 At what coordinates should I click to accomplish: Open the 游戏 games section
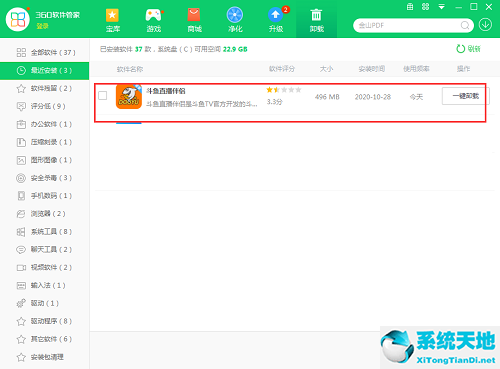(x=154, y=20)
